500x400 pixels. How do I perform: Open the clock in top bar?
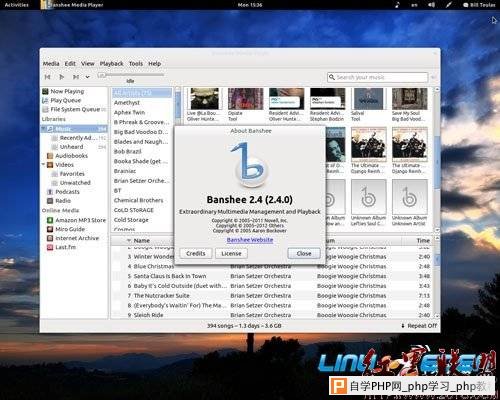coord(250,5)
